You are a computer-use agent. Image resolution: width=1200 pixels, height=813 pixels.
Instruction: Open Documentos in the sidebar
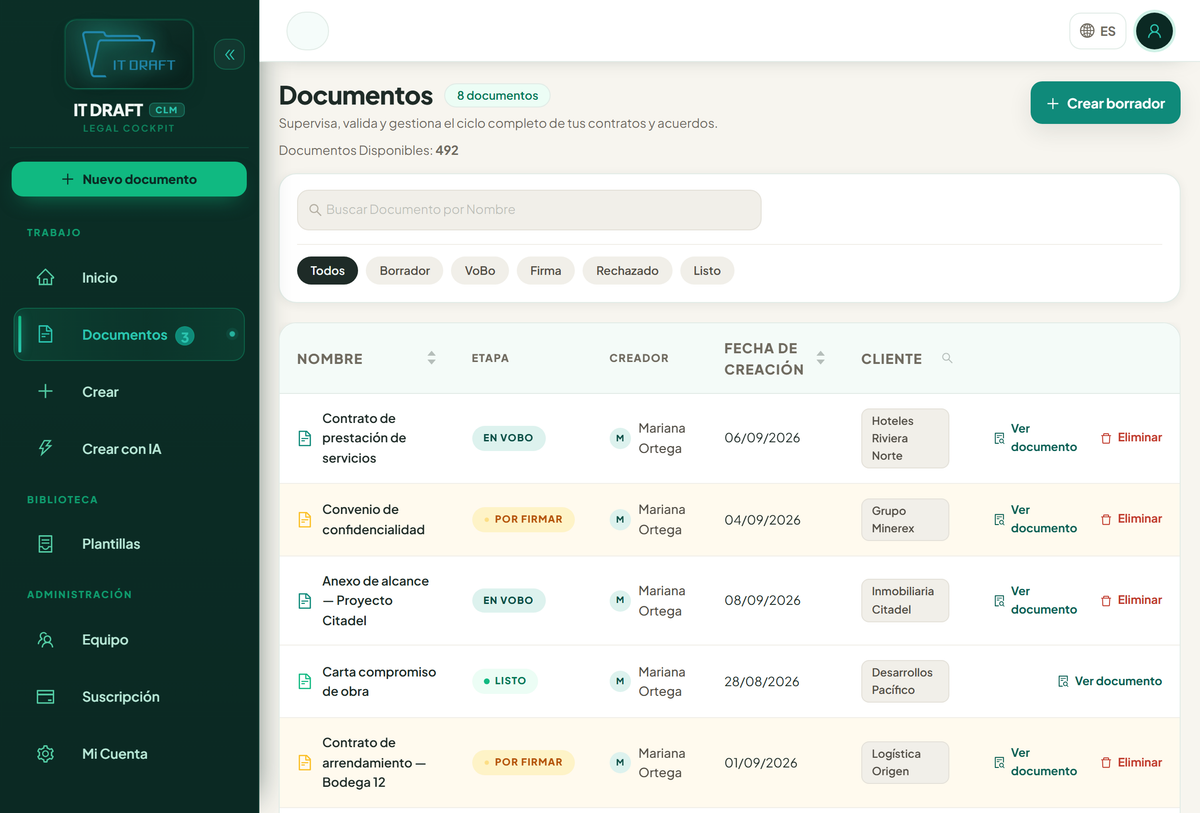(x=129, y=335)
